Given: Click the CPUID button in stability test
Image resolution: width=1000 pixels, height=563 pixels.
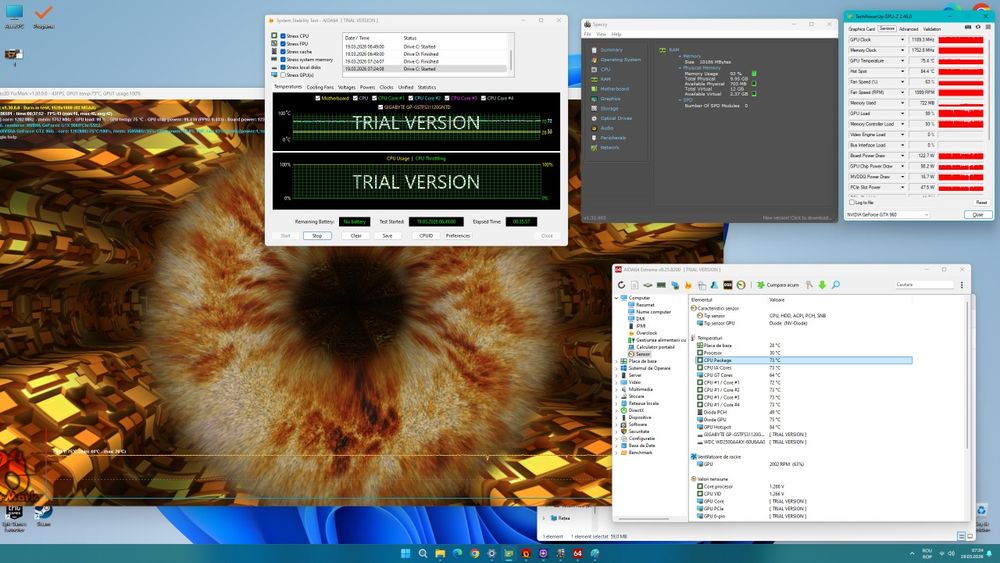Looking at the screenshot, I should (x=426, y=236).
